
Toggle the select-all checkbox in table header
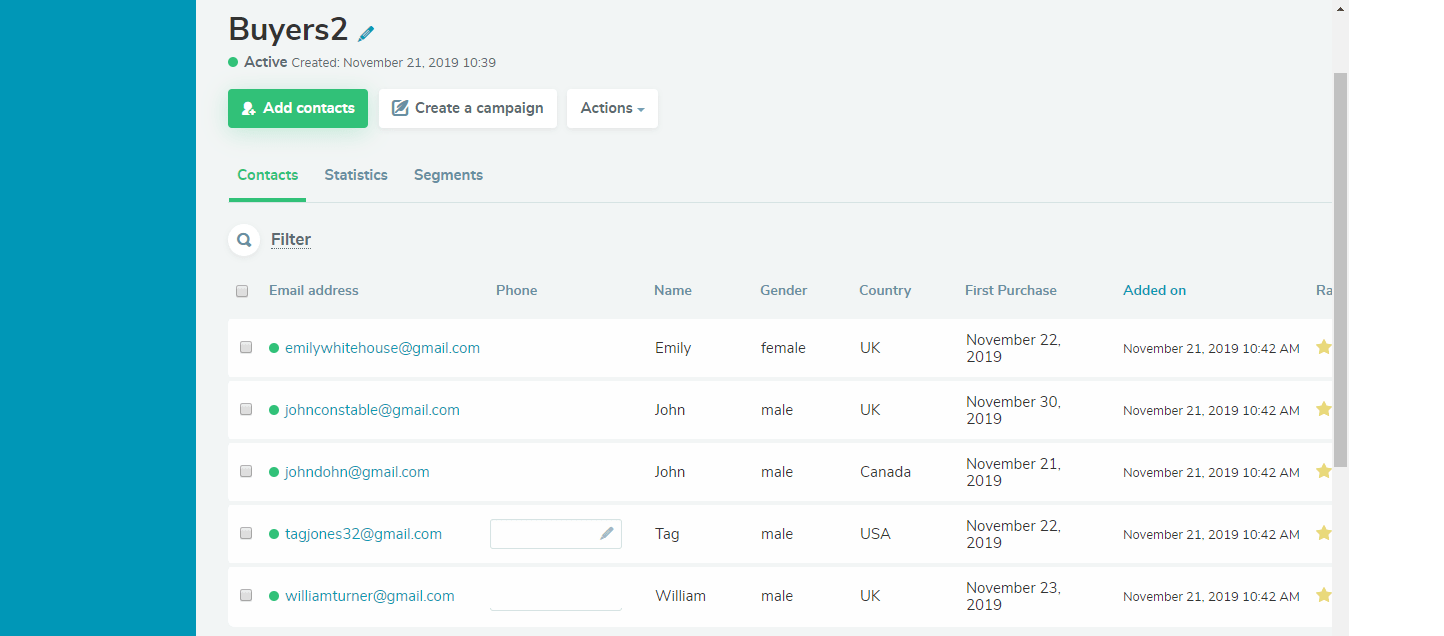point(242,291)
